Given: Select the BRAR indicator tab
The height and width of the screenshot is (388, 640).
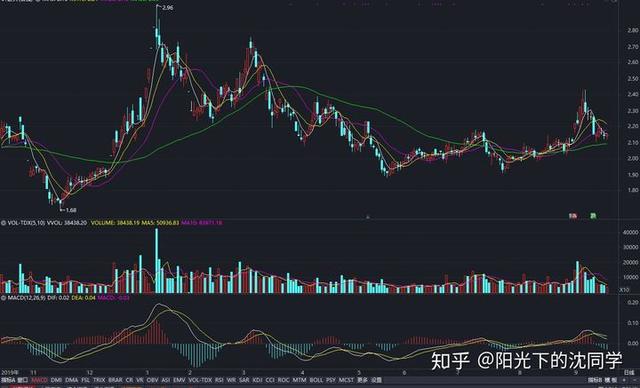Looking at the screenshot, I should coord(116,380).
